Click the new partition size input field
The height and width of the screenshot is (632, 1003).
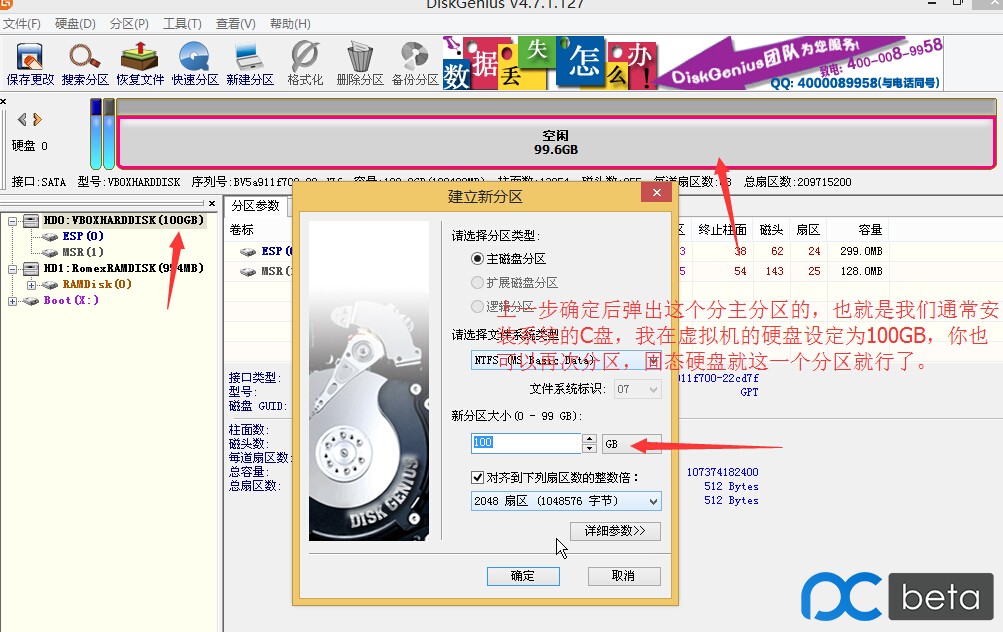click(525, 443)
